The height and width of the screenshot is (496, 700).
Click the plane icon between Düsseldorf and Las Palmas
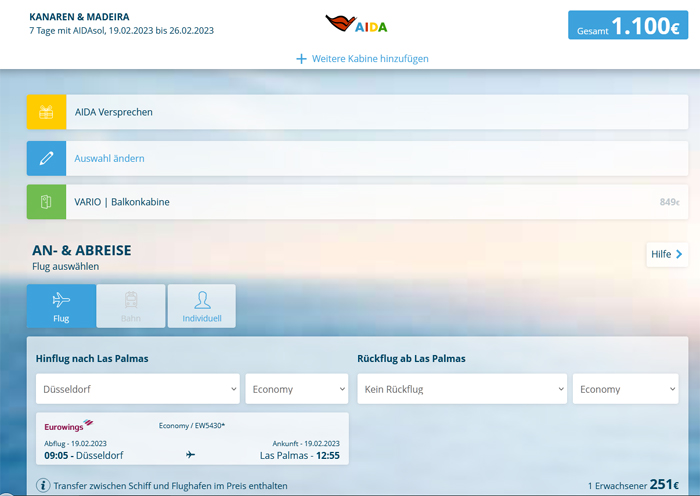pyautogui.click(x=191, y=455)
